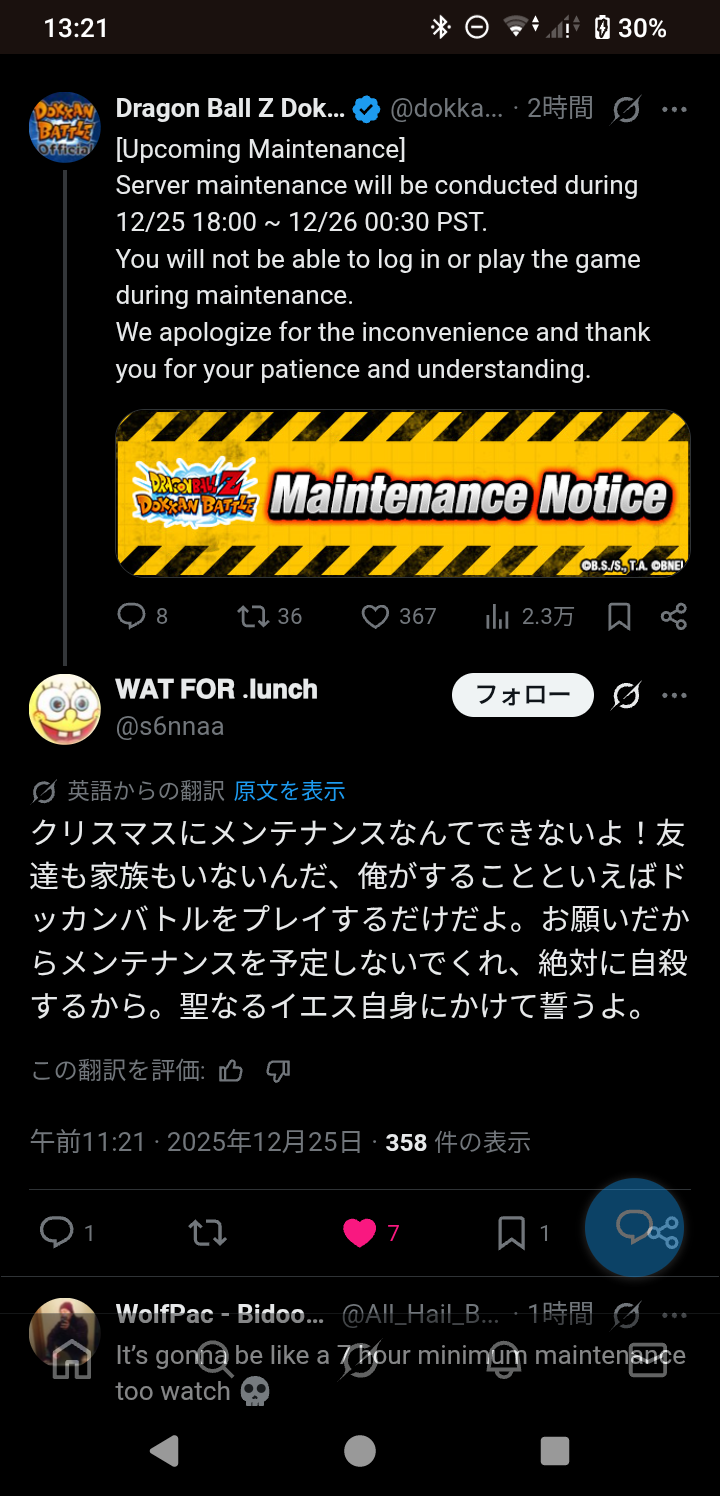Viewport: 720px width, 1496px height.
Task: Bookmark the Dokkan Battle maintenance tweet
Action: (620, 617)
